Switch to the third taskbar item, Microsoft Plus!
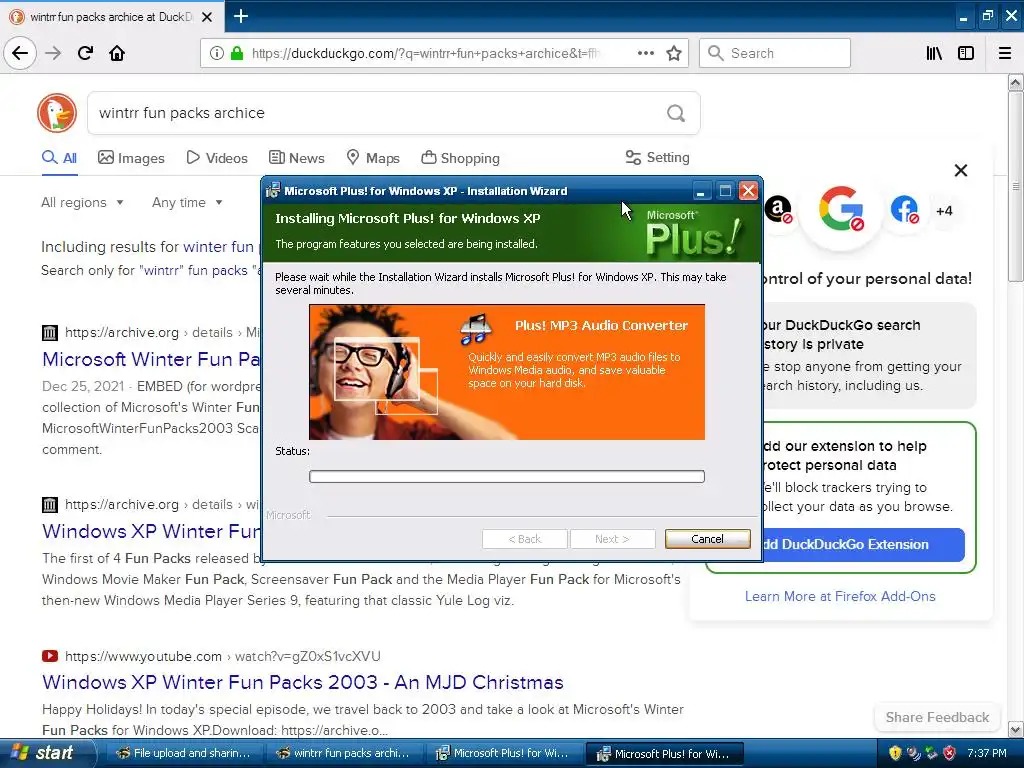Viewport: 1024px width, 768px height. coord(504,753)
